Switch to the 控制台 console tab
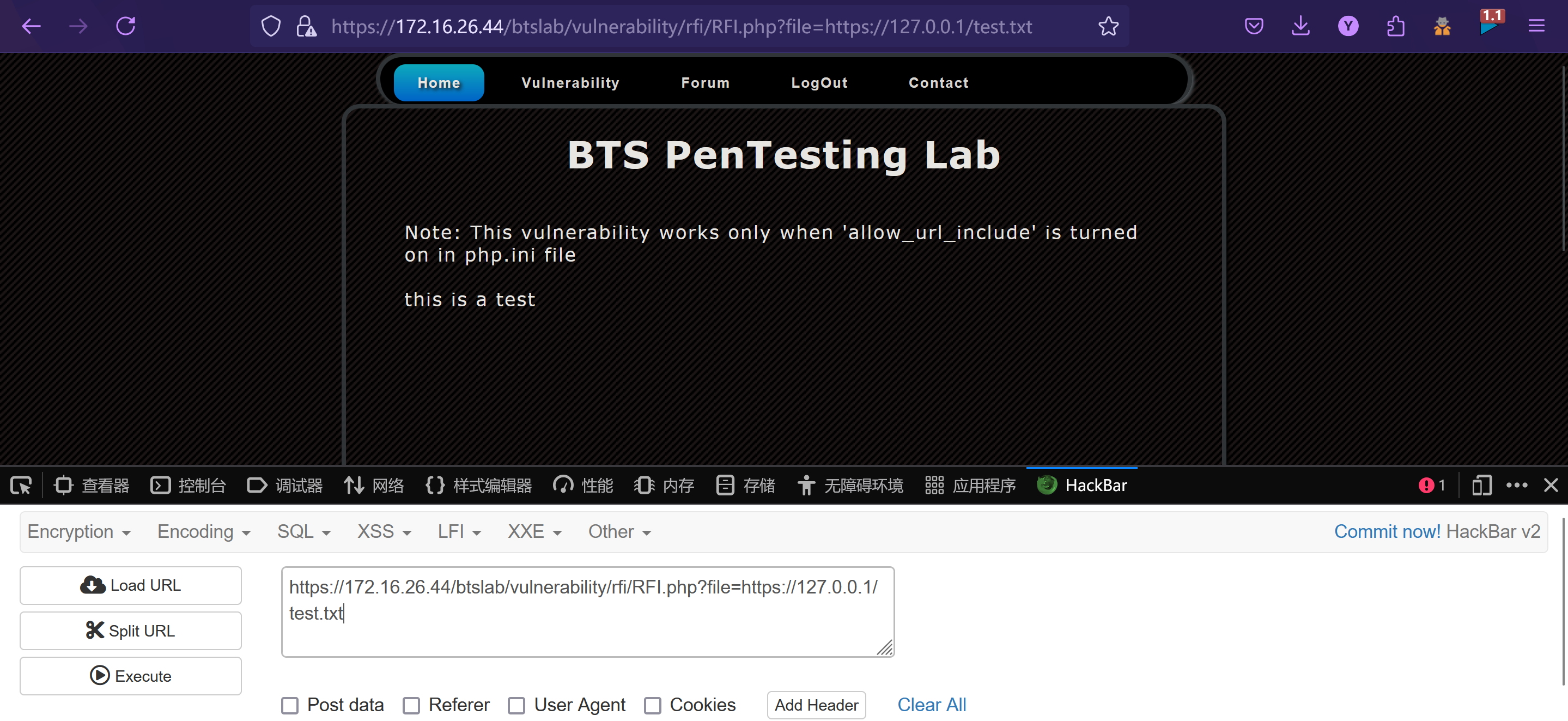Screen dimensions: 1568x721 pos(188,486)
